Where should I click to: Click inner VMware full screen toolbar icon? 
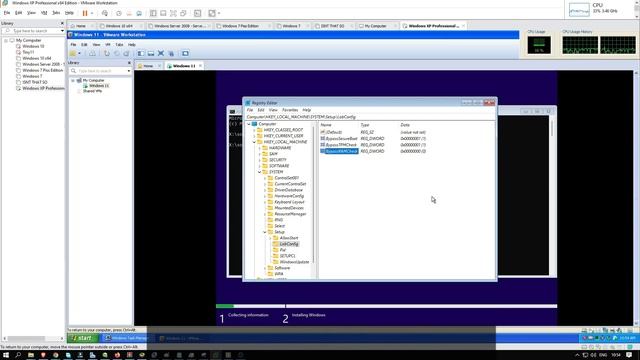185,53
